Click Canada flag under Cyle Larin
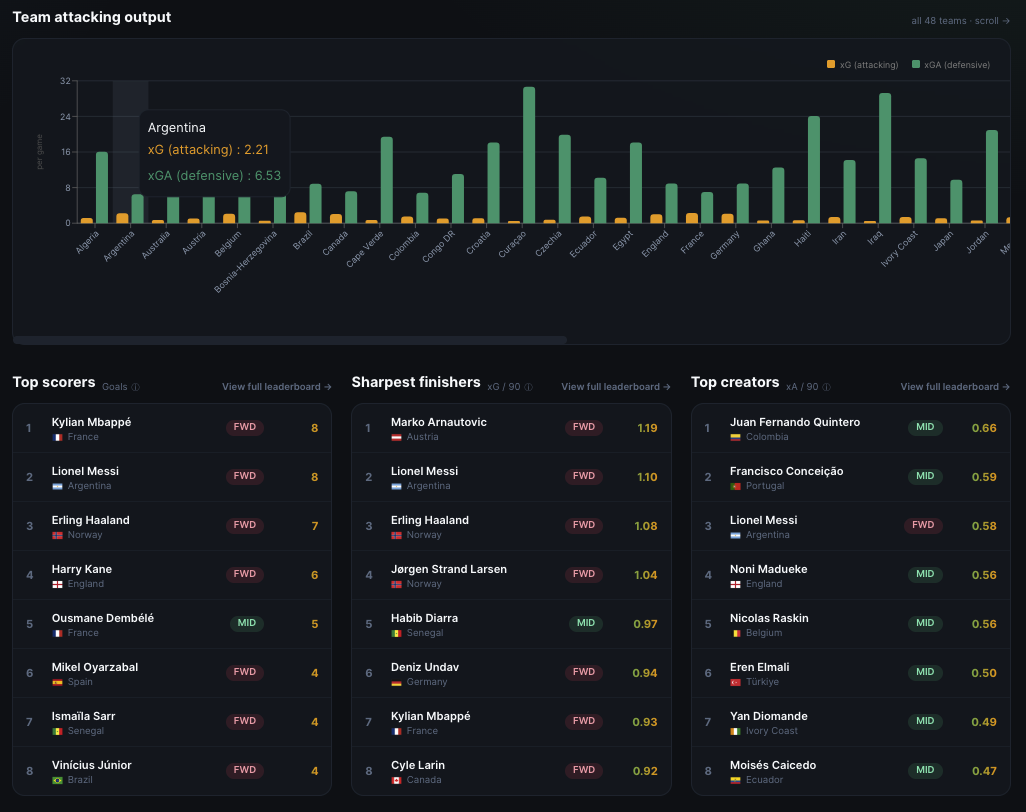Viewport: 1026px width, 812px height. [397, 780]
